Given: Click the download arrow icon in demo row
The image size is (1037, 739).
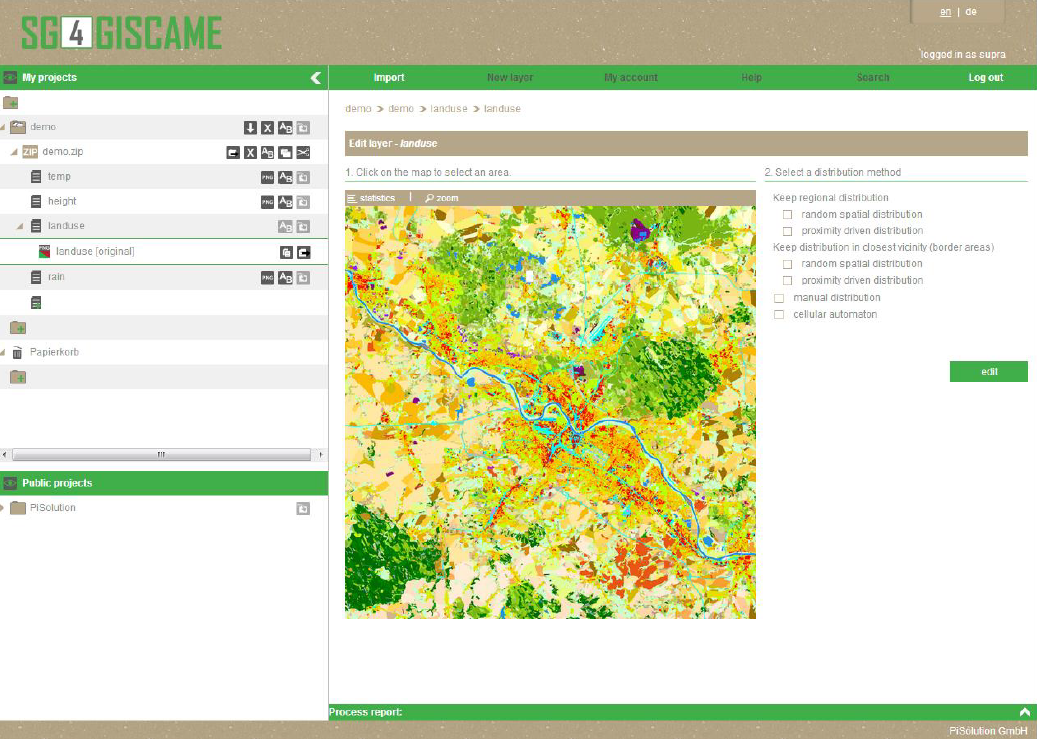Looking at the screenshot, I should pyautogui.click(x=250, y=128).
